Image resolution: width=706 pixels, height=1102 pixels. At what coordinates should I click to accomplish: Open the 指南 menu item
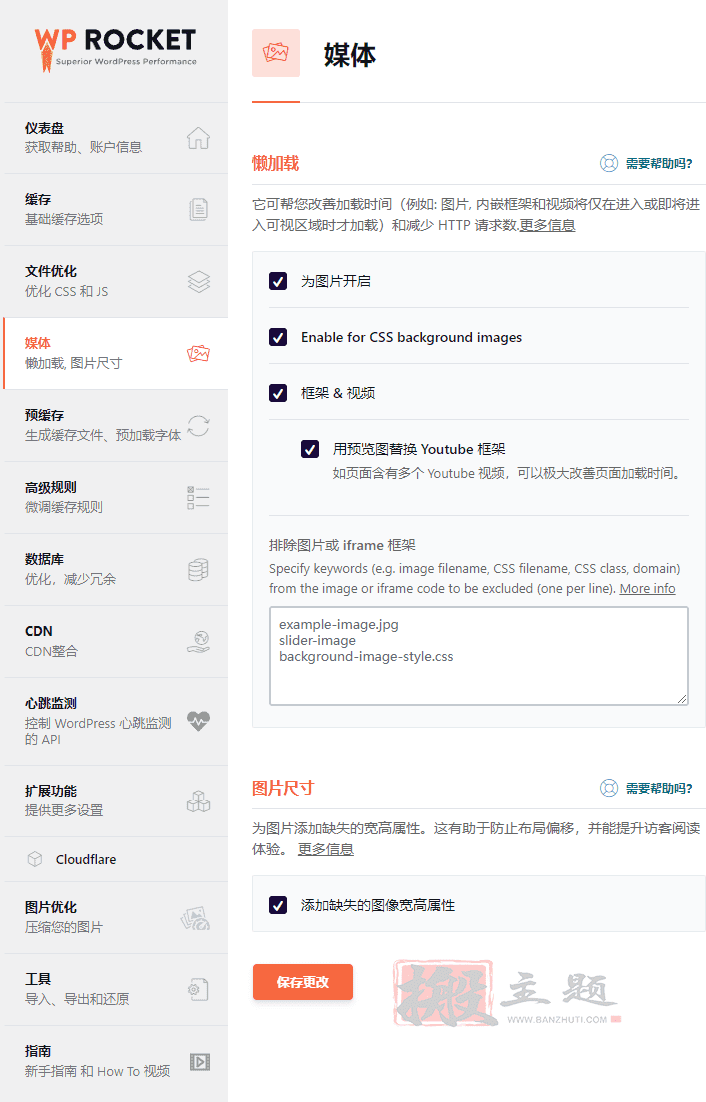click(116, 1062)
